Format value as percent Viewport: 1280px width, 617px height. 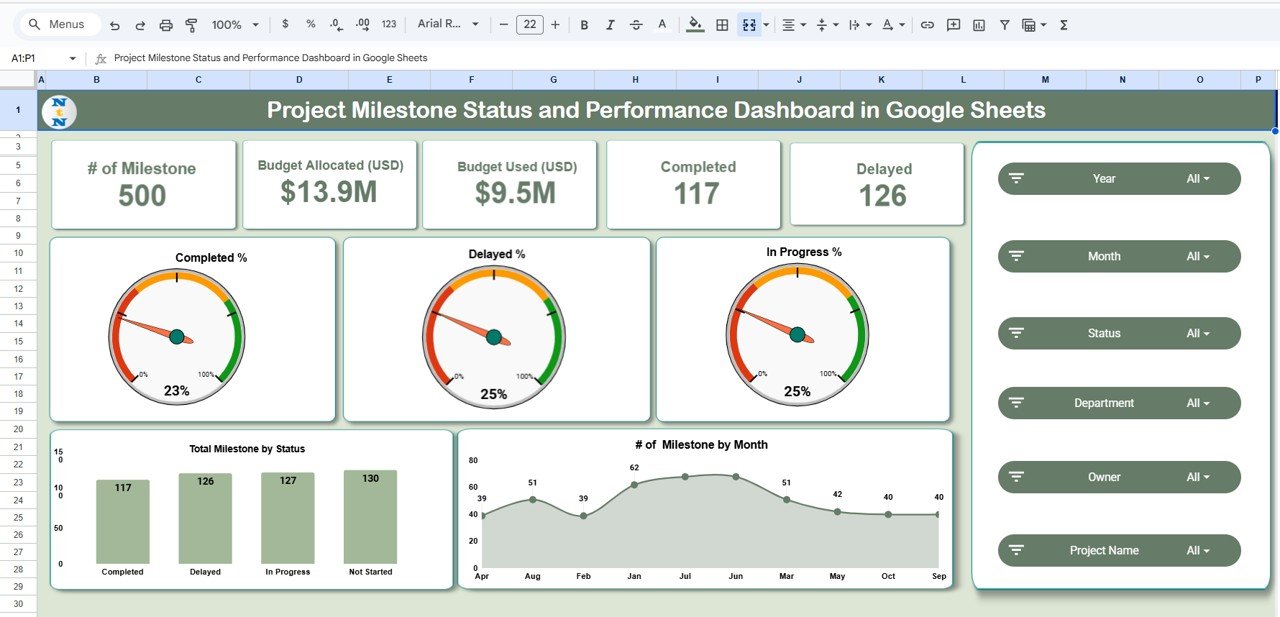tap(309, 24)
